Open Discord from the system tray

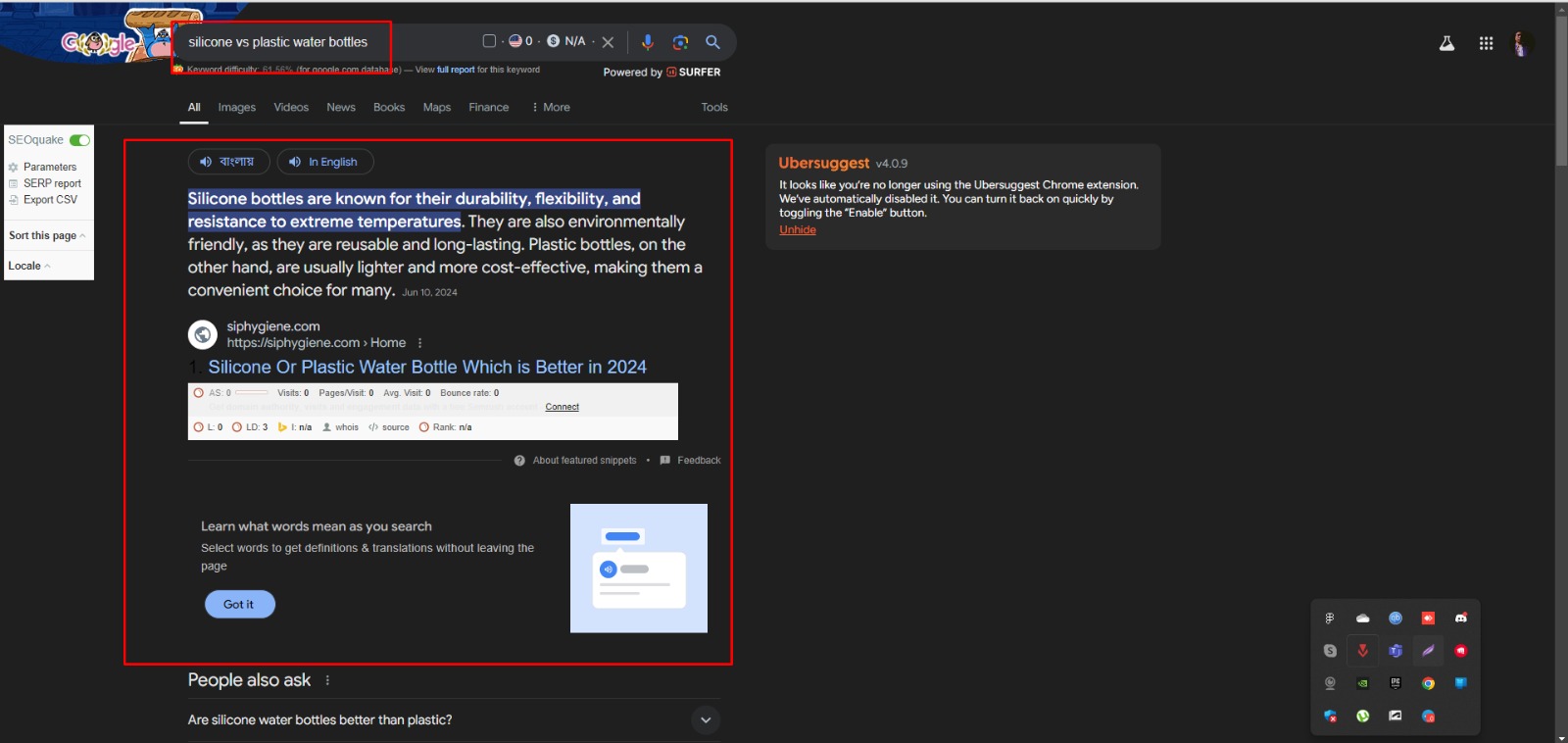click(x=1460, y=618)
